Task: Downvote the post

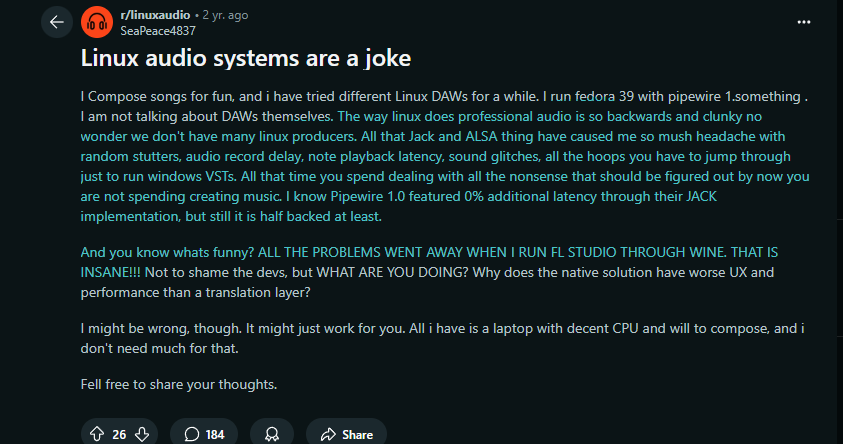Action: [143, 434]
